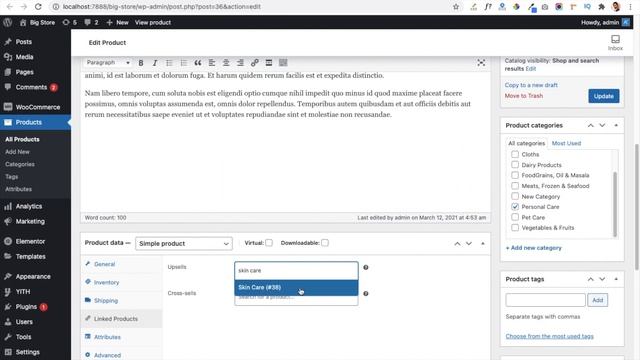Insert bulleted list in editor
The height and width of the screenshot is (360, 640).
tap(169, 63)
